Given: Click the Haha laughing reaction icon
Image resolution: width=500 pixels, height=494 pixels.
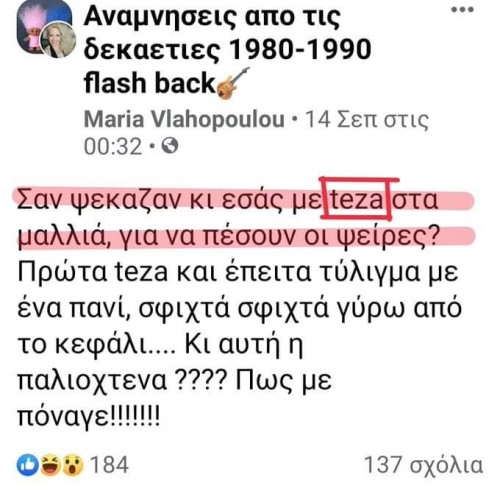Looking at the screenshot, I should (x=51, y=465).
